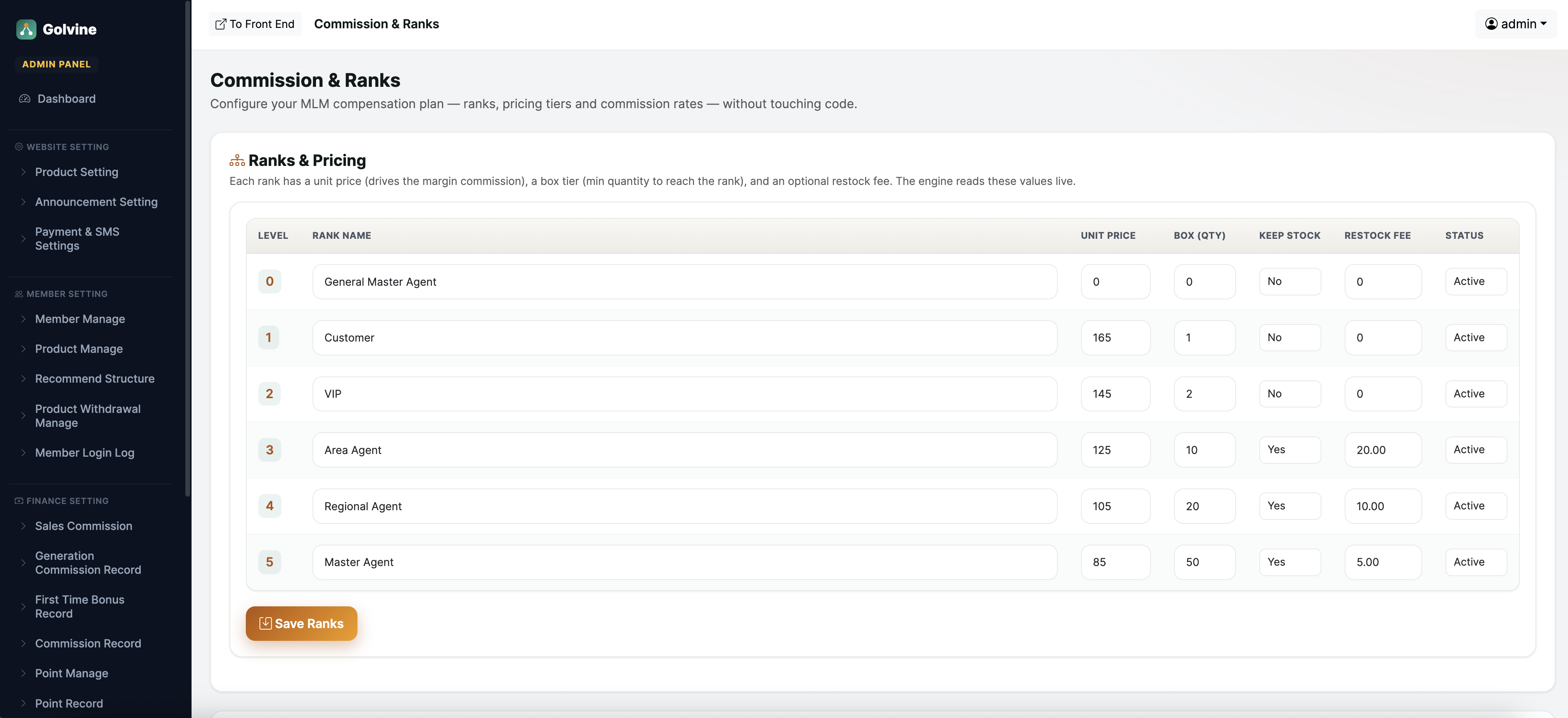Click the sidebar vertical scrollbar

188,248
